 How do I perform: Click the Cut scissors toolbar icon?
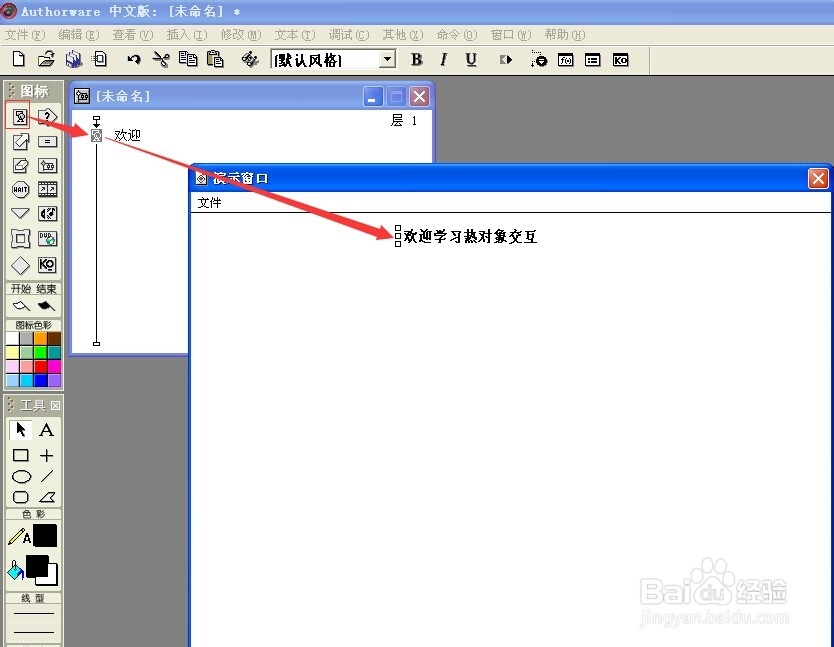[x=160, y=60]
